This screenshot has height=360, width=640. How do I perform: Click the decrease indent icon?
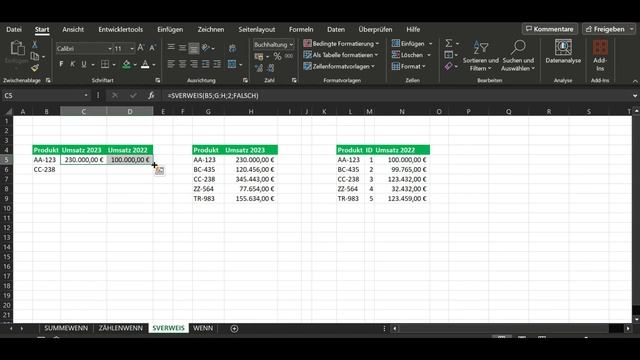[206, 64]
